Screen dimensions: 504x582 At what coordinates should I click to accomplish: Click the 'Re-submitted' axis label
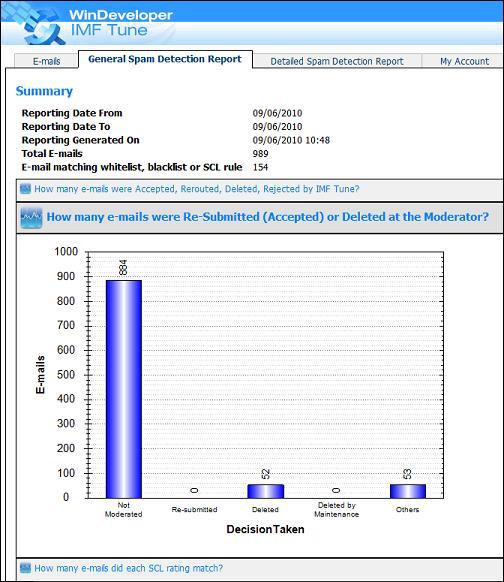pyautogui.click(x=194, y=510)
